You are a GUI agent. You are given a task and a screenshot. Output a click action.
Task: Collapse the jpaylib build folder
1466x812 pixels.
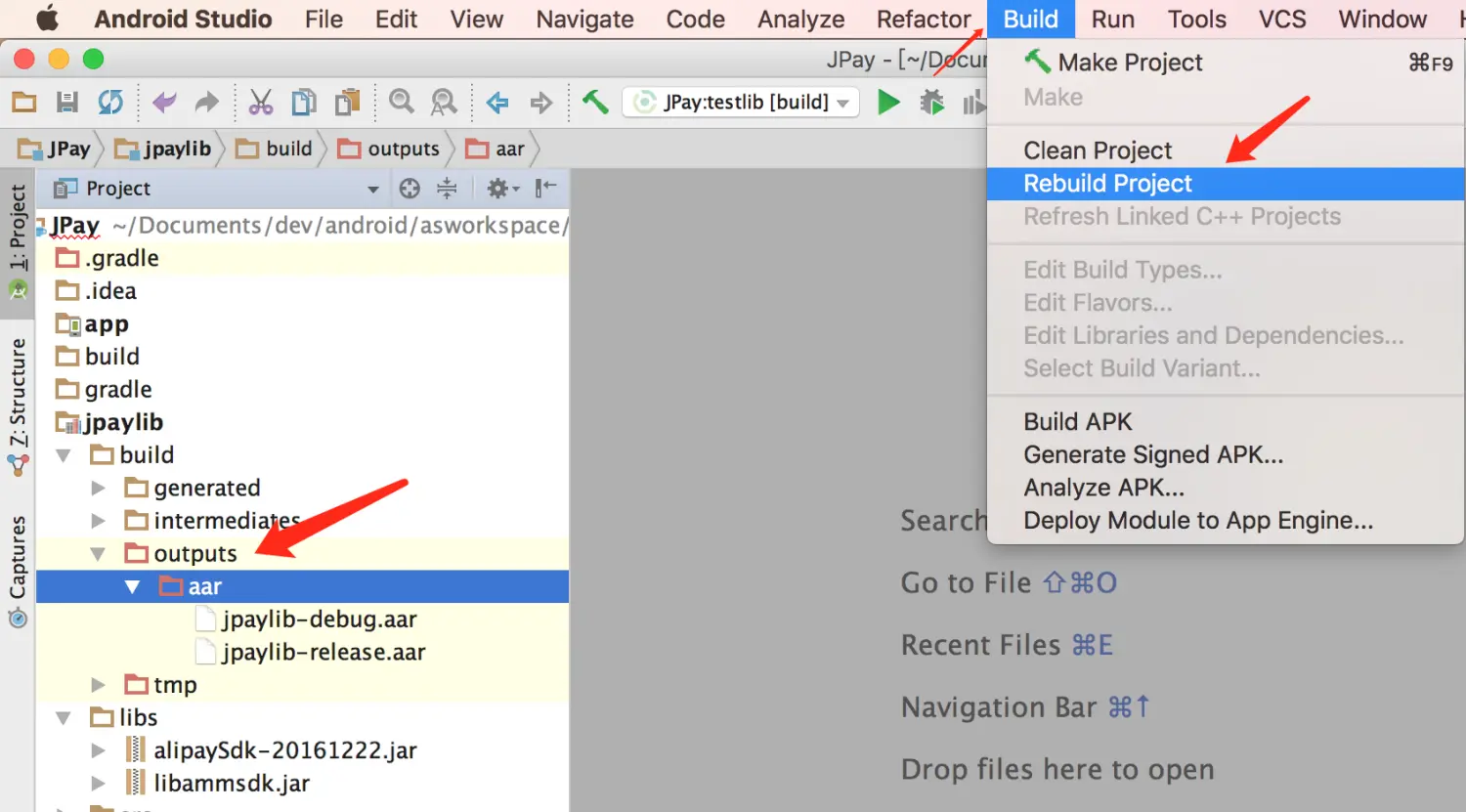point(64,455)
